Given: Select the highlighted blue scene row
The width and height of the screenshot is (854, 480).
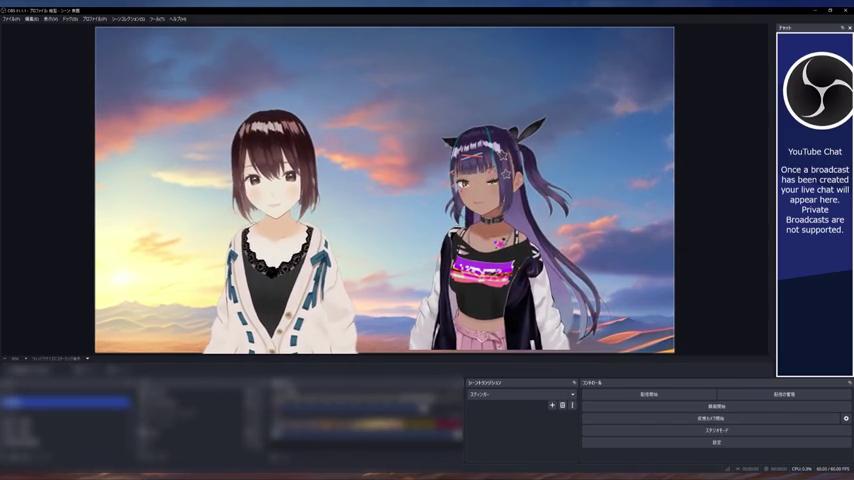Looking at the screenshot, I should 66,403.
